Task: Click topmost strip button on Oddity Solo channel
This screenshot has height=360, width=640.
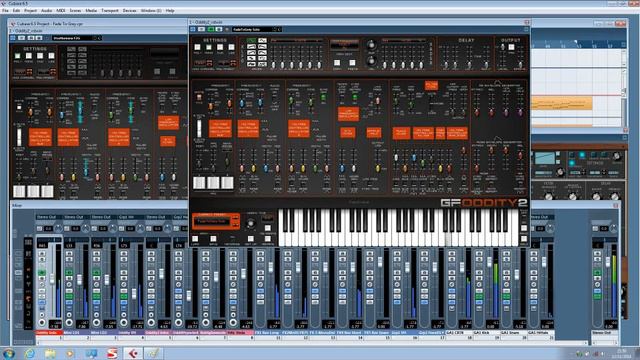Action: click(x=42, y=254)
